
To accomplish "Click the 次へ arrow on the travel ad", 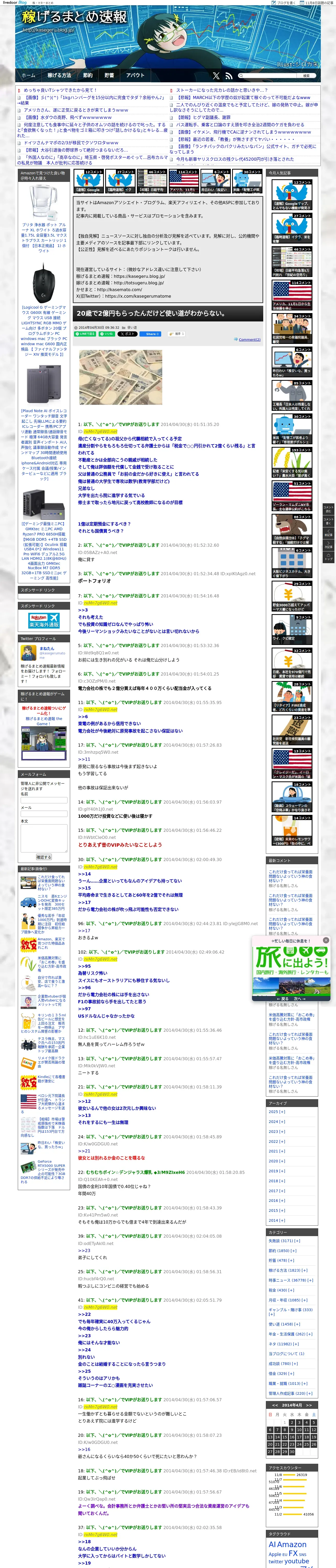I will point(299,999).
